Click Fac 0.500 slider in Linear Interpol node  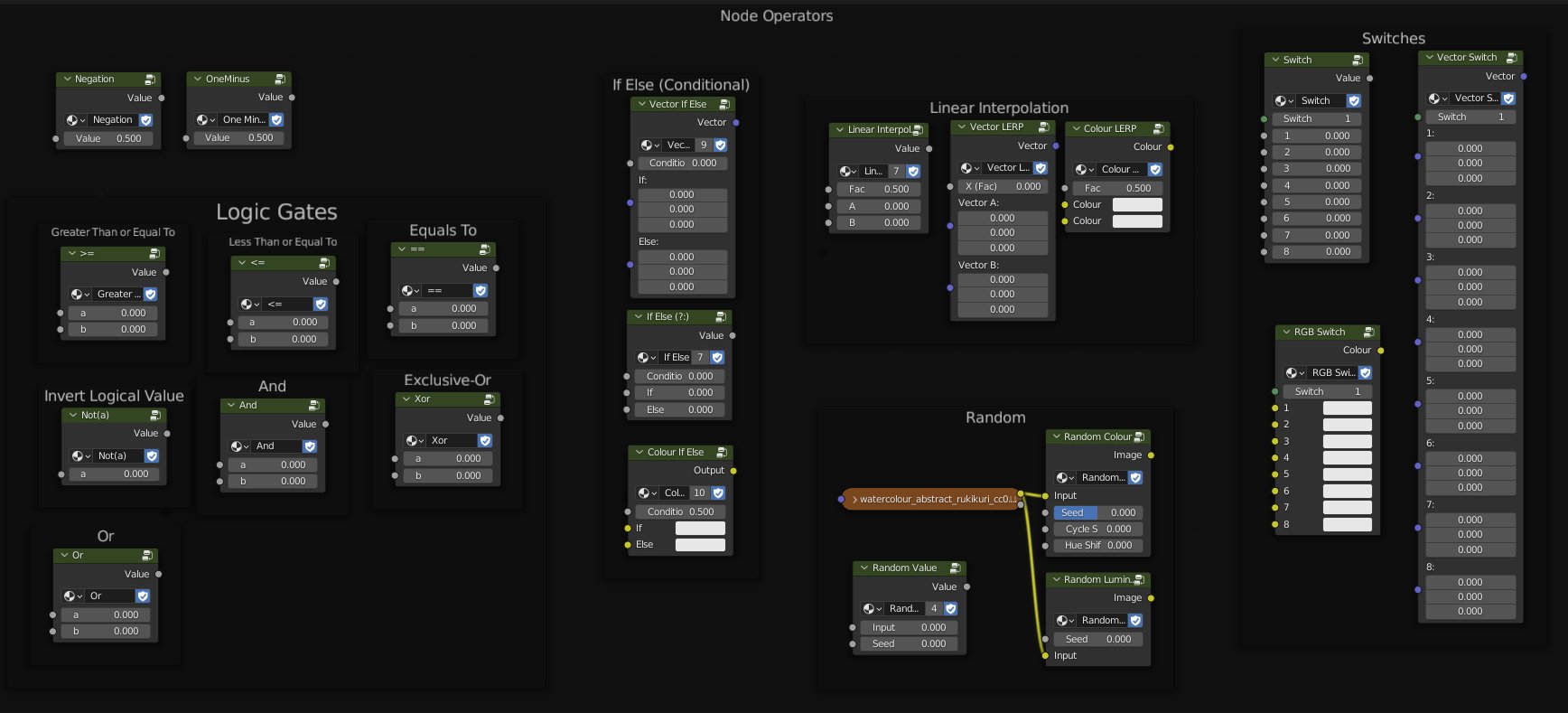pos(877,190)
